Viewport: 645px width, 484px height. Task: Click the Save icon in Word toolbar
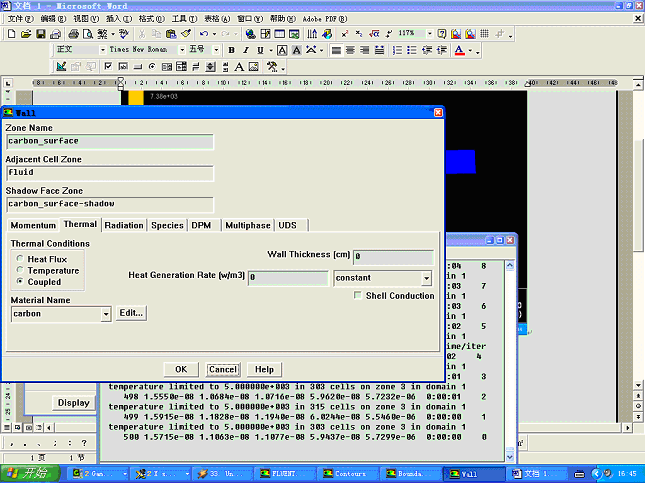(41, 34)
